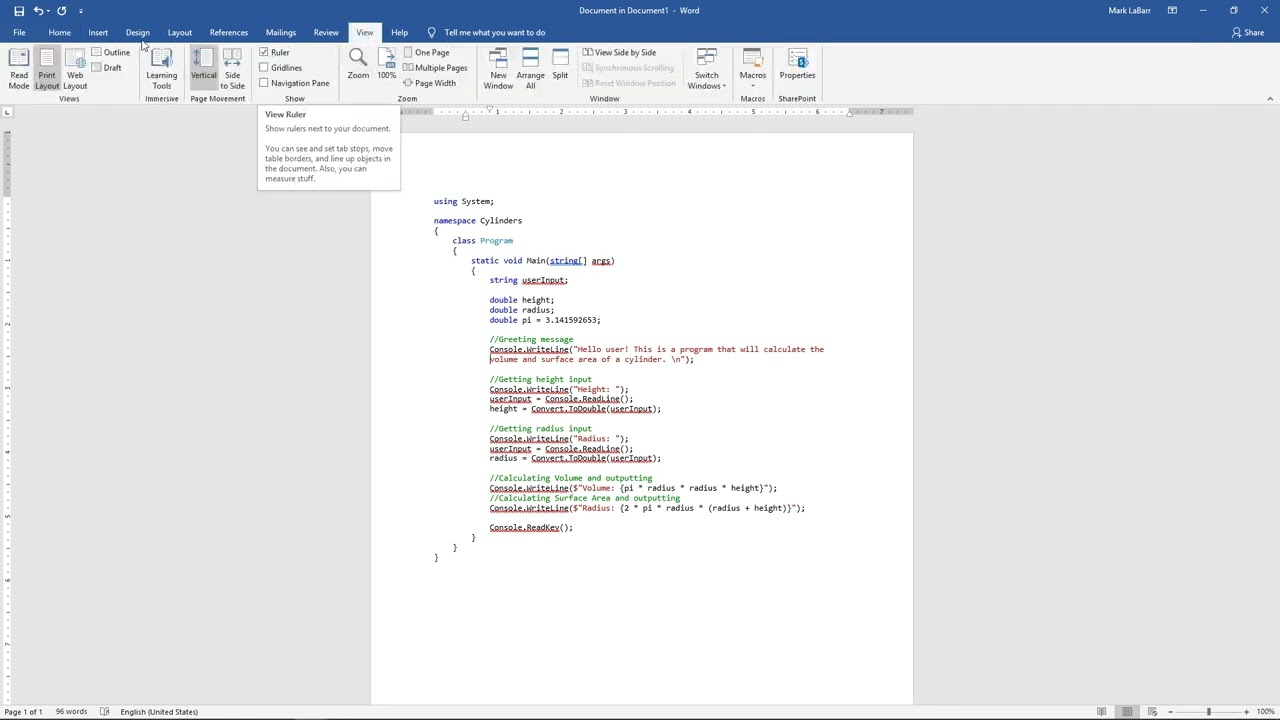This screenshot has height=720, width=1280.
Task: Select Print Layout view in ribbon
Action: tap(47, 69)
